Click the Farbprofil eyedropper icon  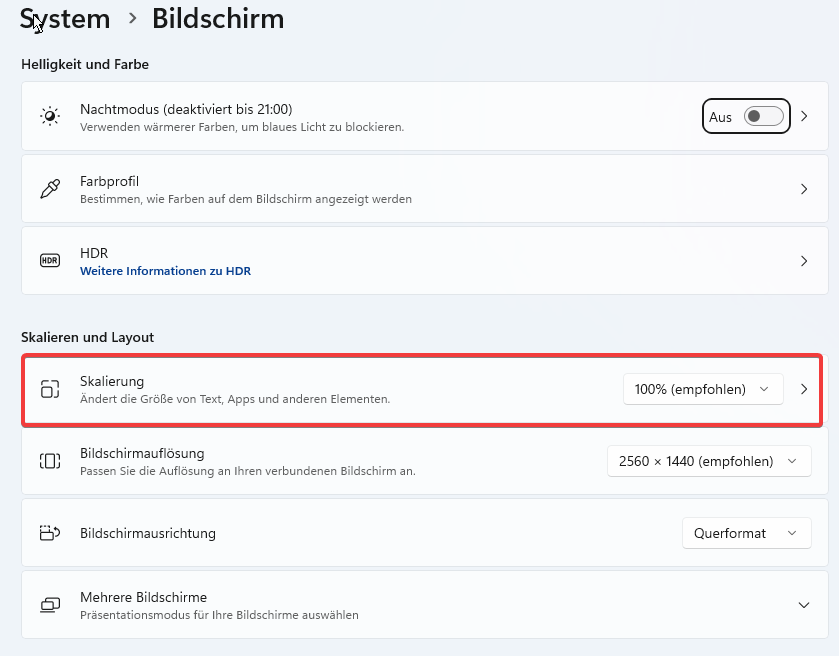click(50, 189)
